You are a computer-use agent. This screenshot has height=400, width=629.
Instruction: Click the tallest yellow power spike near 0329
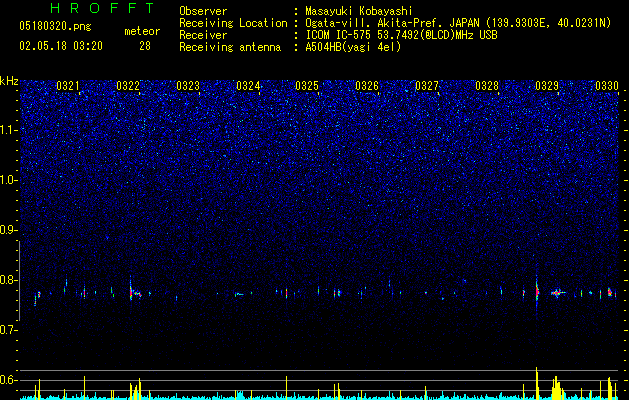tap(537, 383)
